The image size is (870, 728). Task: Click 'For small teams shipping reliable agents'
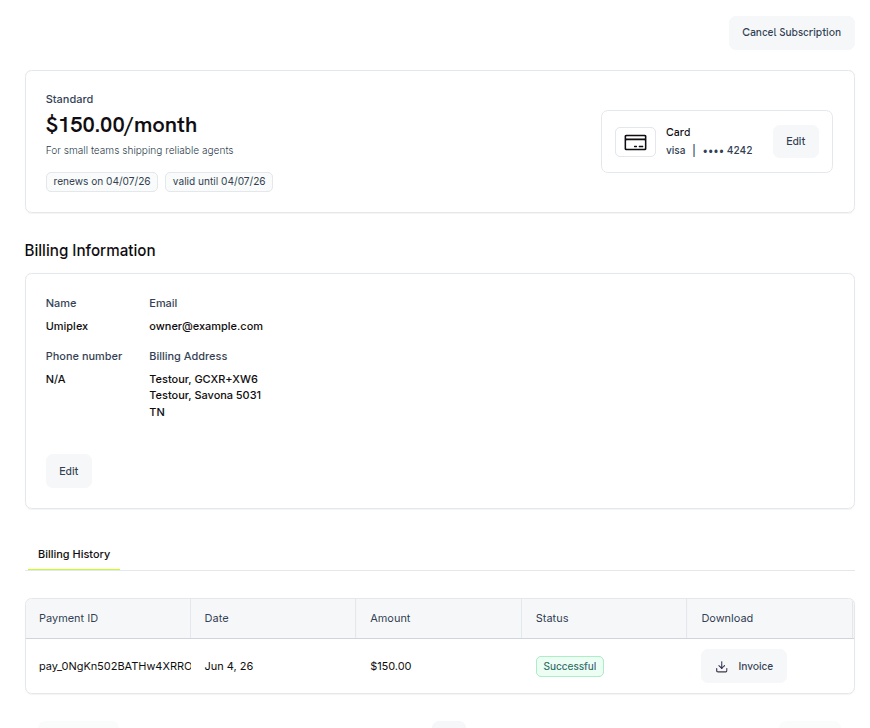(139, 150)
